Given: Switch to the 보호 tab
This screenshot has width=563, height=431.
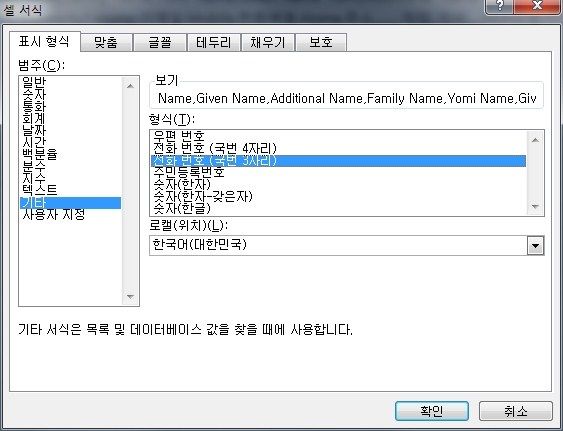Looking at the screenshot, I should click(321, 43).
